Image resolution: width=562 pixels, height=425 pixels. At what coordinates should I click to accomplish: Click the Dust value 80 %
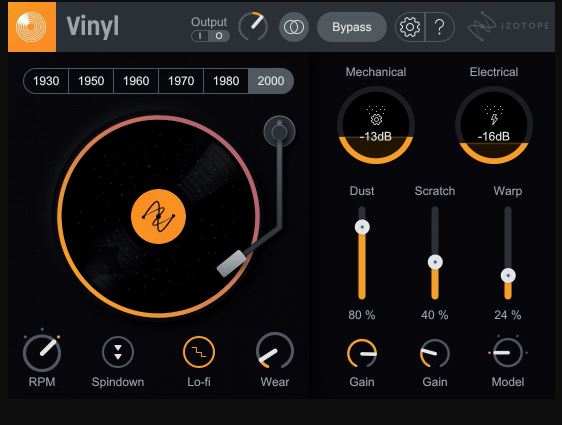pos(362,315)
